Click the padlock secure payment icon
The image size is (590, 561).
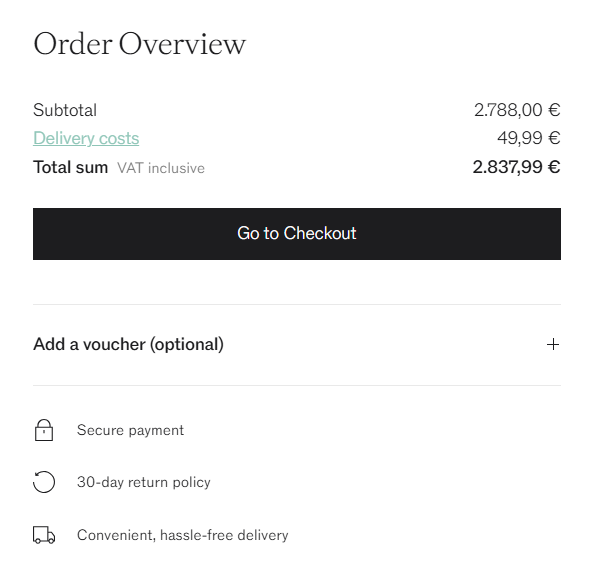point(44,430)
